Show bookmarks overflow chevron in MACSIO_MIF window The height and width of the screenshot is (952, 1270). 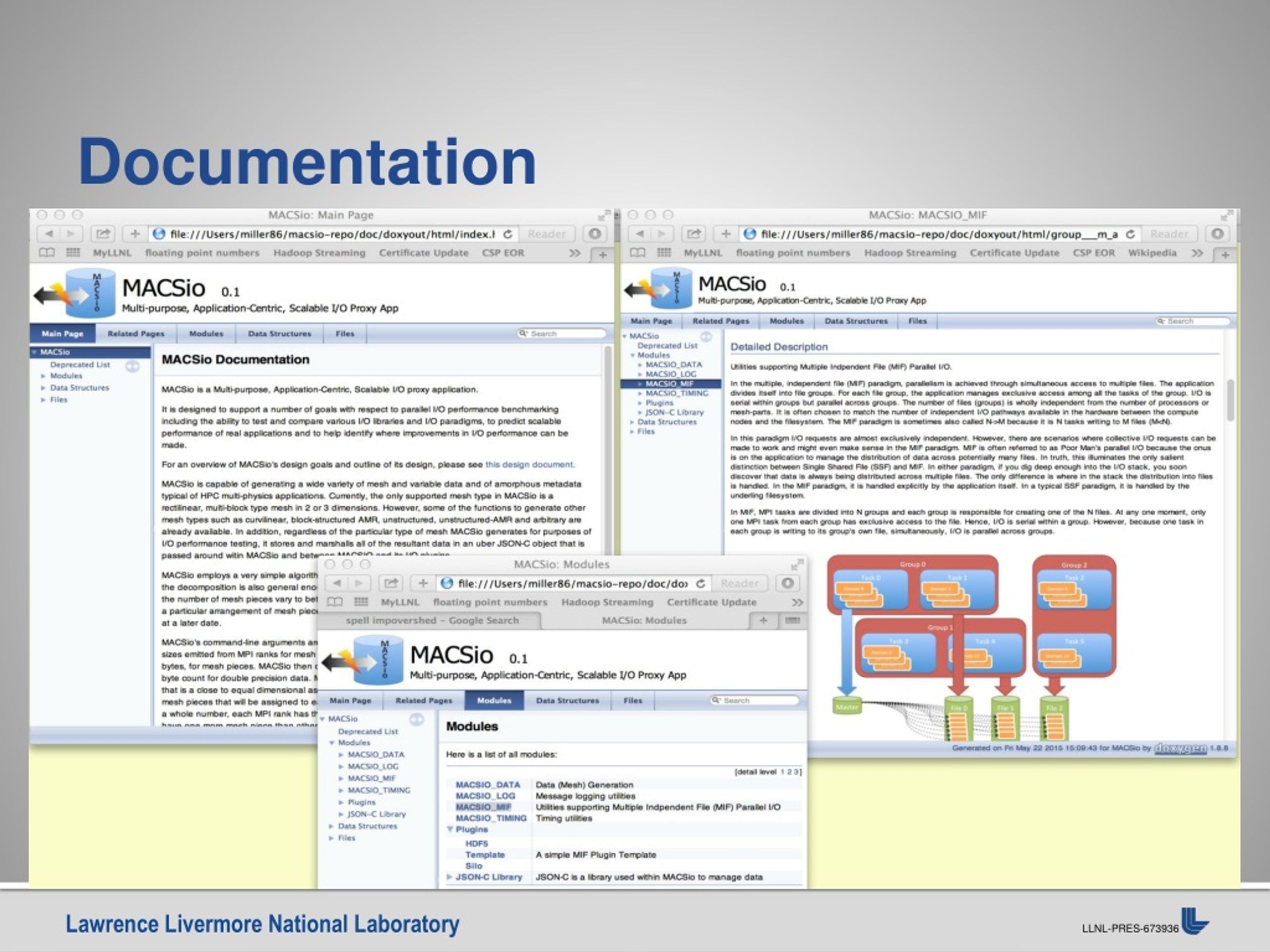coord(1197,253)
